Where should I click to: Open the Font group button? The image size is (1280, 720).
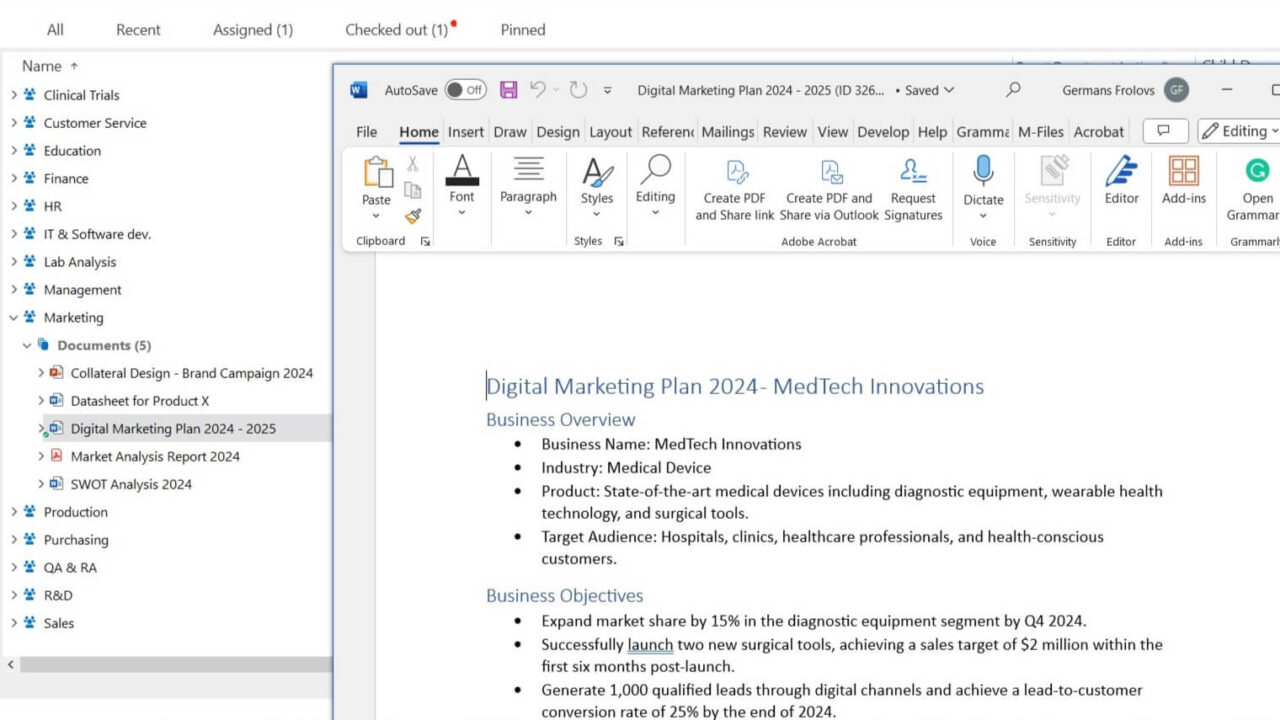[x=461, y=186]
